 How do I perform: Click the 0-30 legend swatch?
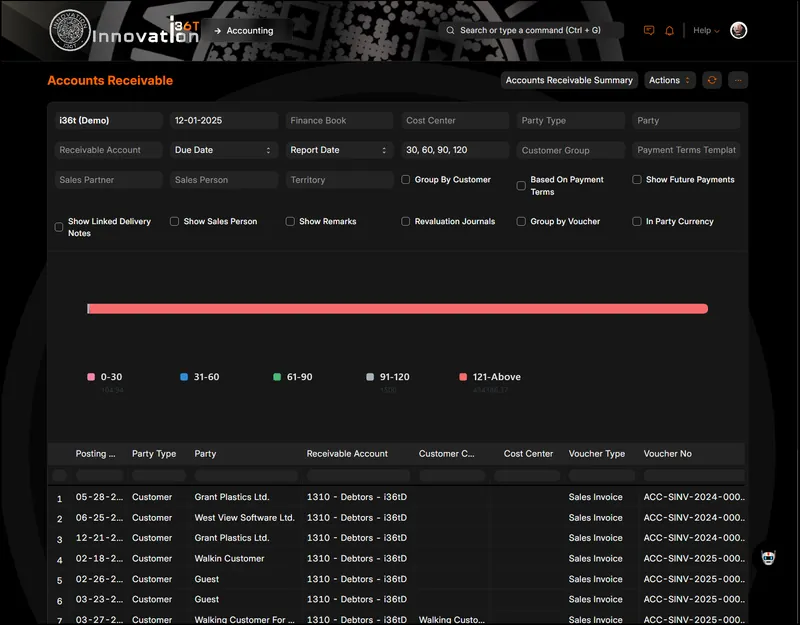[x=91, y=377]
